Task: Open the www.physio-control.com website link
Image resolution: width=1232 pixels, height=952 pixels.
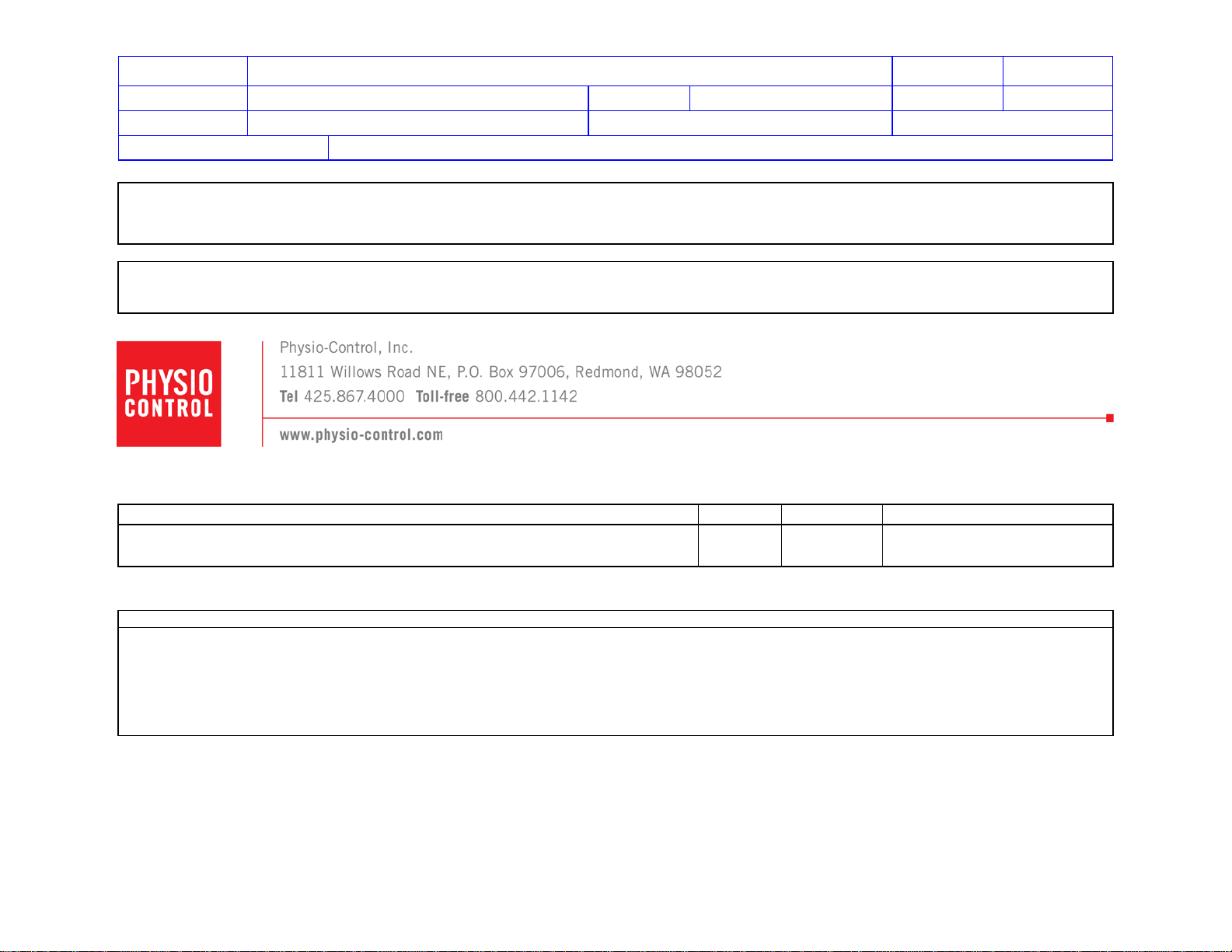Action: tap(361, 435)
